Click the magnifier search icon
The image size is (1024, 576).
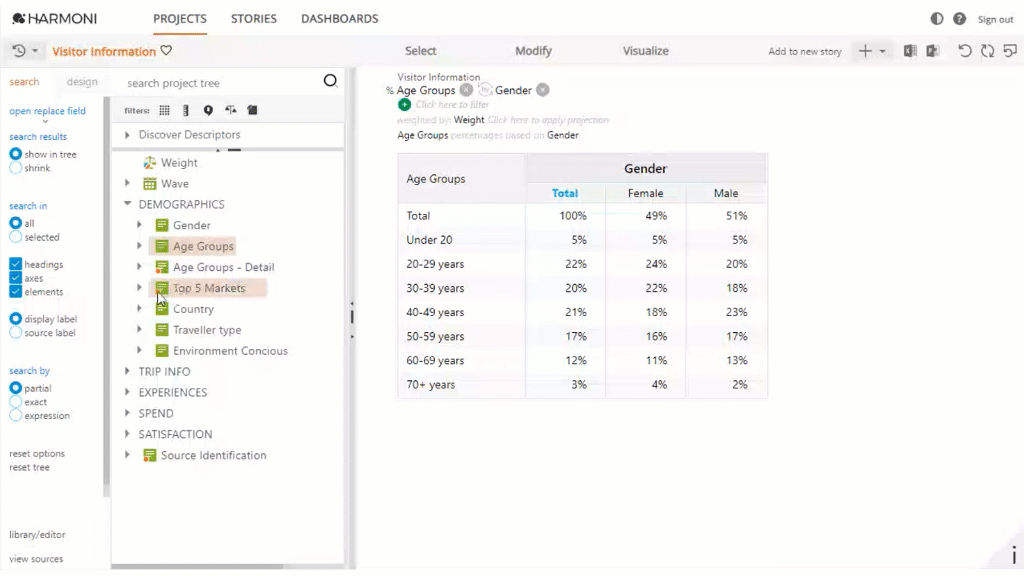point(330,81)
